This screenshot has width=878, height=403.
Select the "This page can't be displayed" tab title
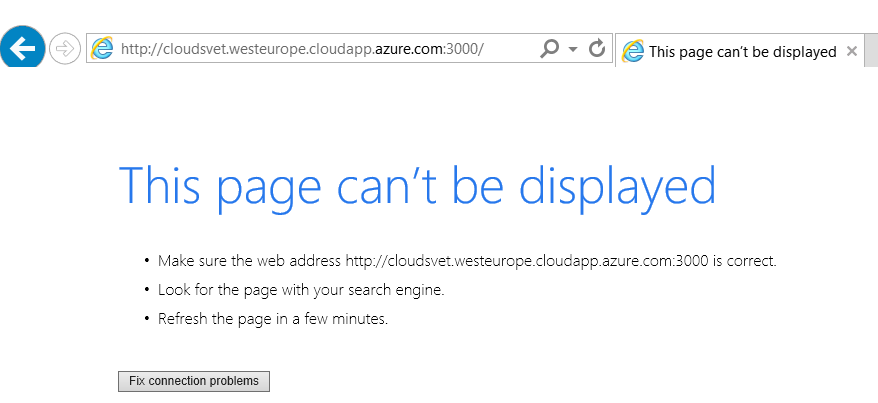742,52
